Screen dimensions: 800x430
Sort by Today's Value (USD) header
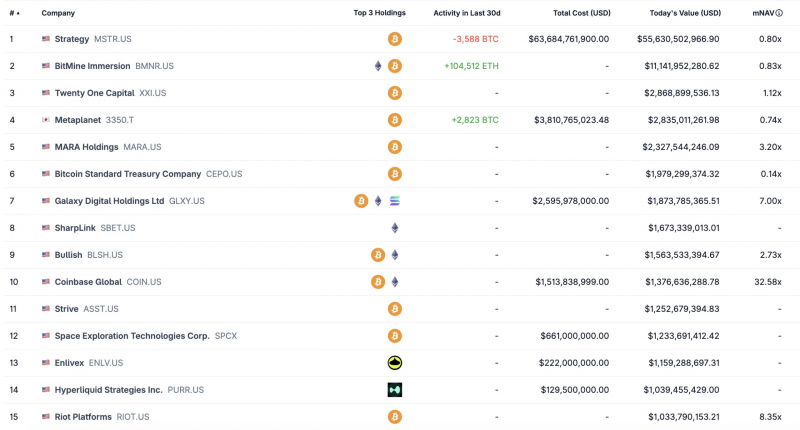pyautogui.click(x=685, y=13)
